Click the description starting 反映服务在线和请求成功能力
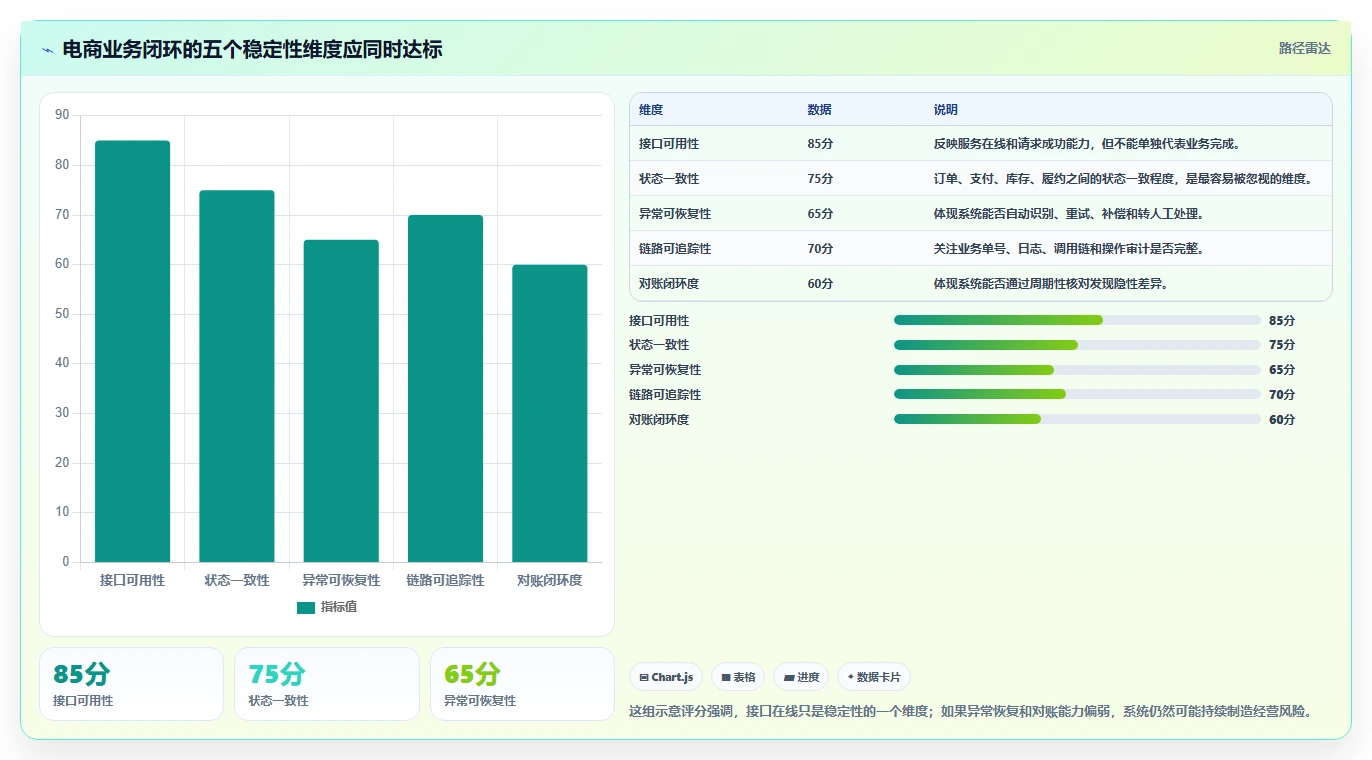 (x=1087, y=144)
